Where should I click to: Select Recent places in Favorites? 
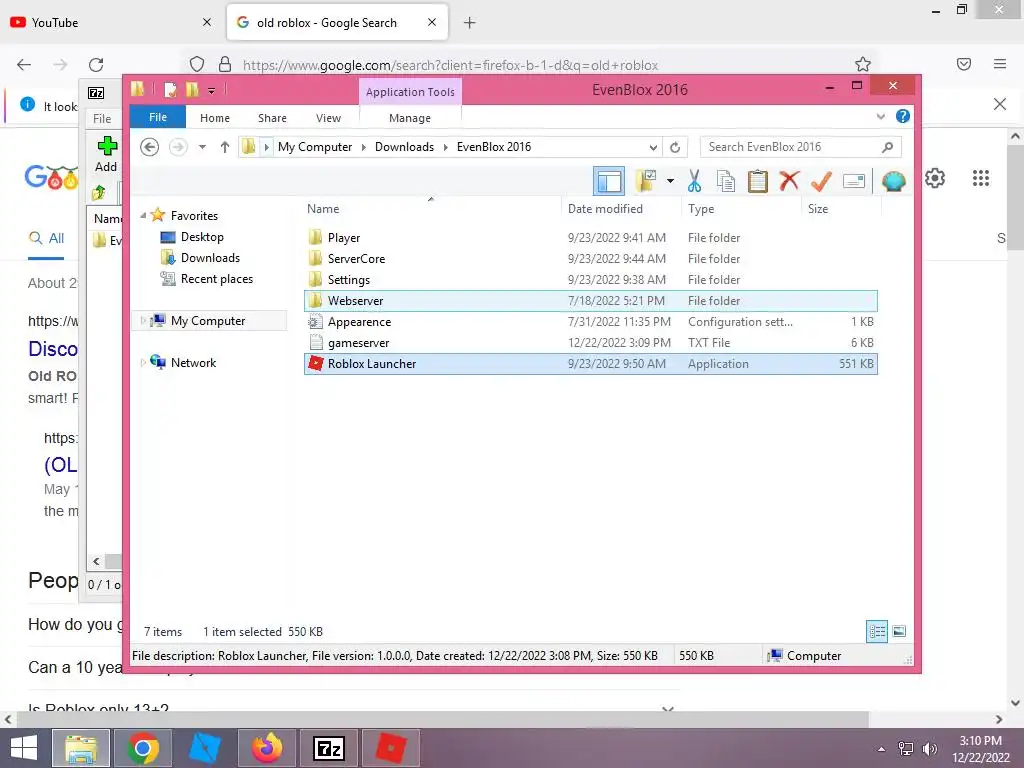217,279
